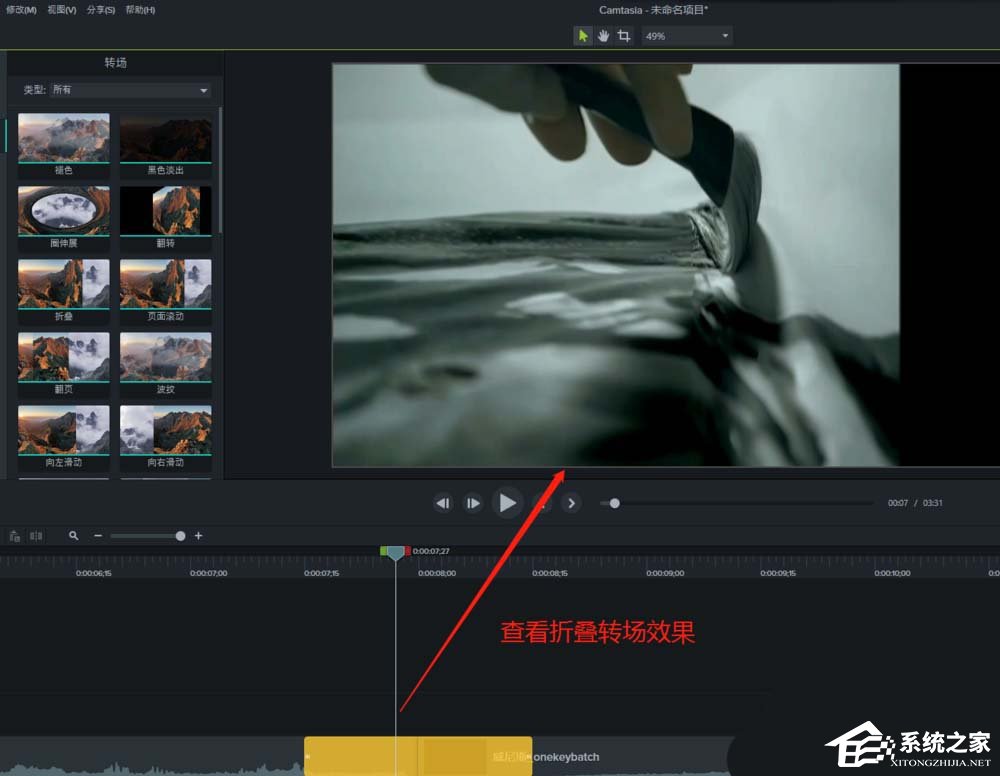Screen dimensions: 1000x776
Task: Choose the 波纹 (Ripple) transition
Action: (x=165, y=359)
